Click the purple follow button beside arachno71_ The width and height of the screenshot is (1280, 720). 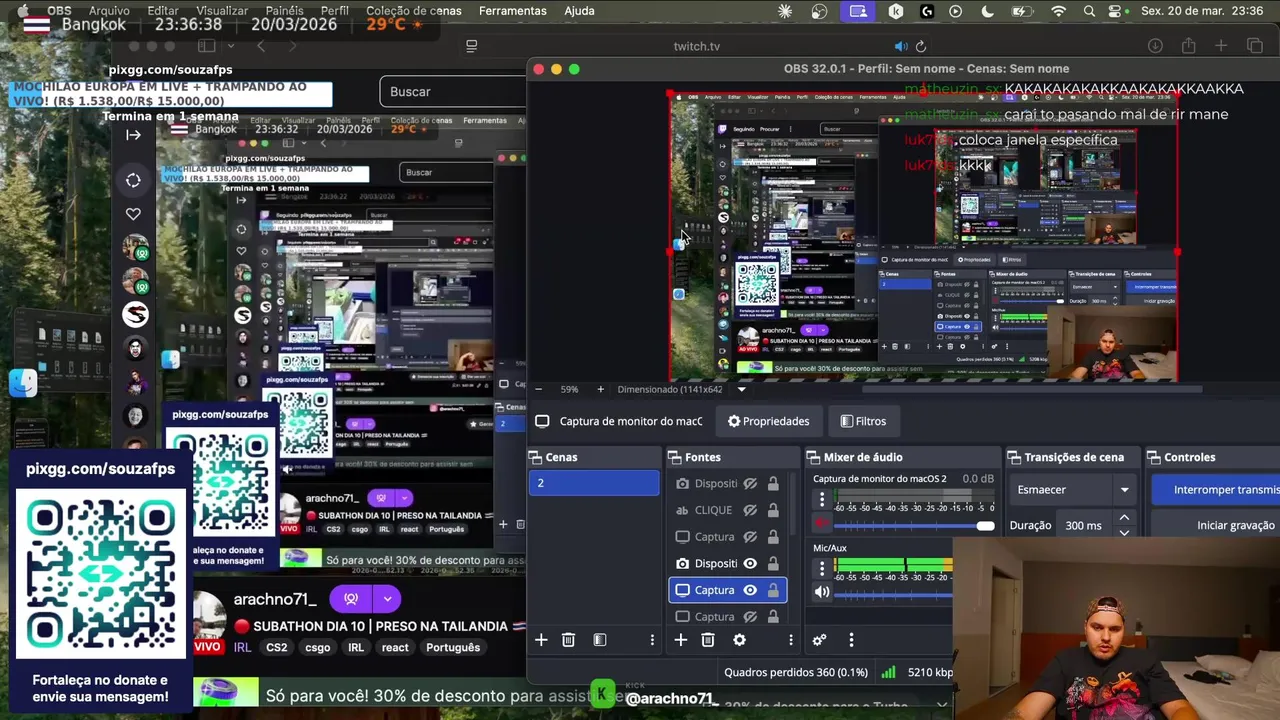coord(351,599)
